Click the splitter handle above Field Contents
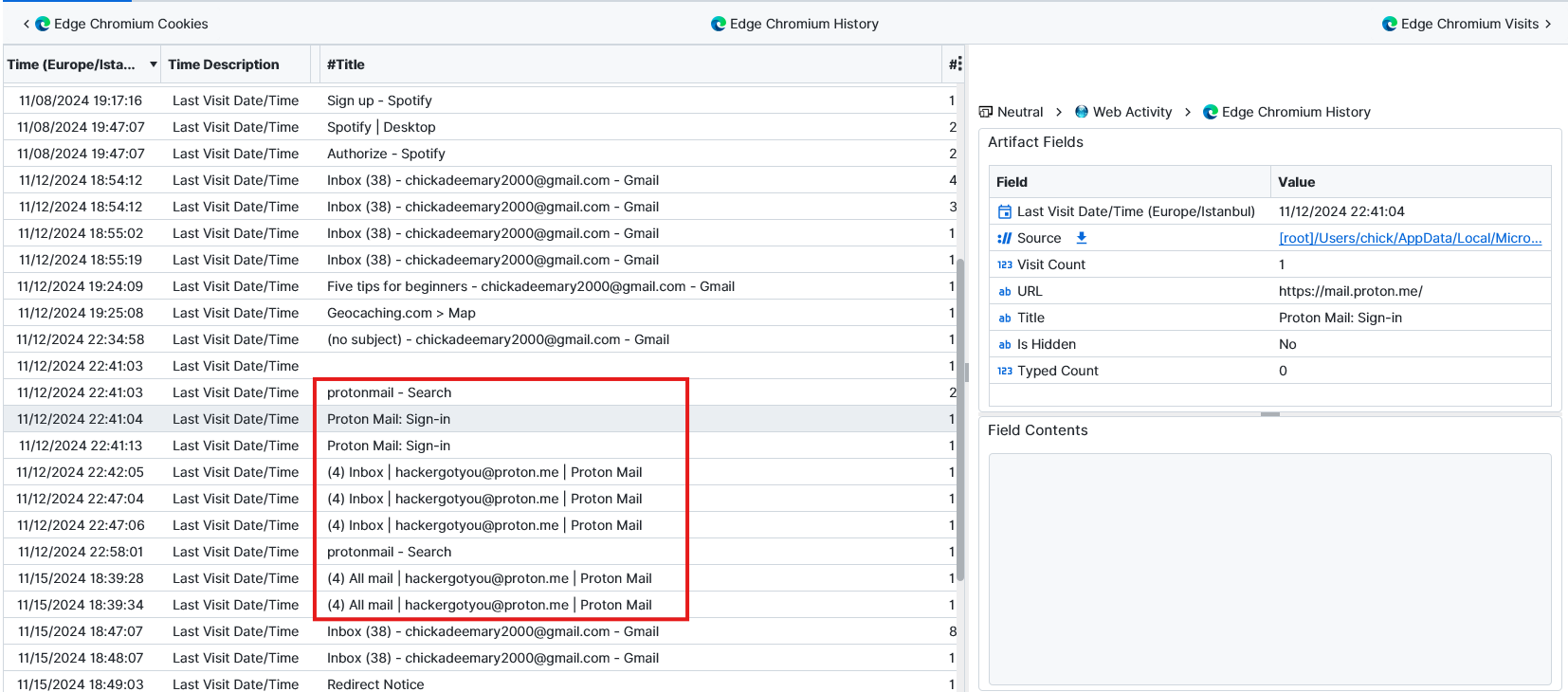 click(x=1269, y=414)
